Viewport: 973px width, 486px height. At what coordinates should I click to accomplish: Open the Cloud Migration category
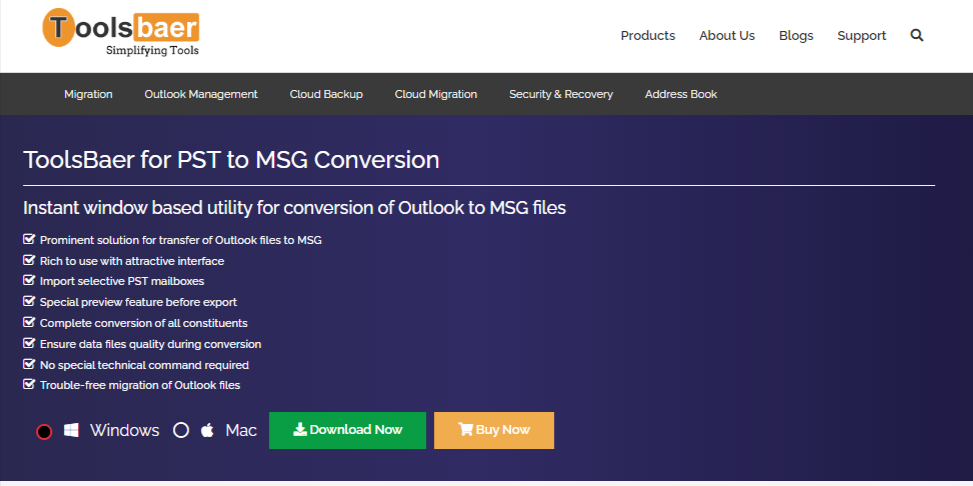pyautogui.click(x=436, y=94)
